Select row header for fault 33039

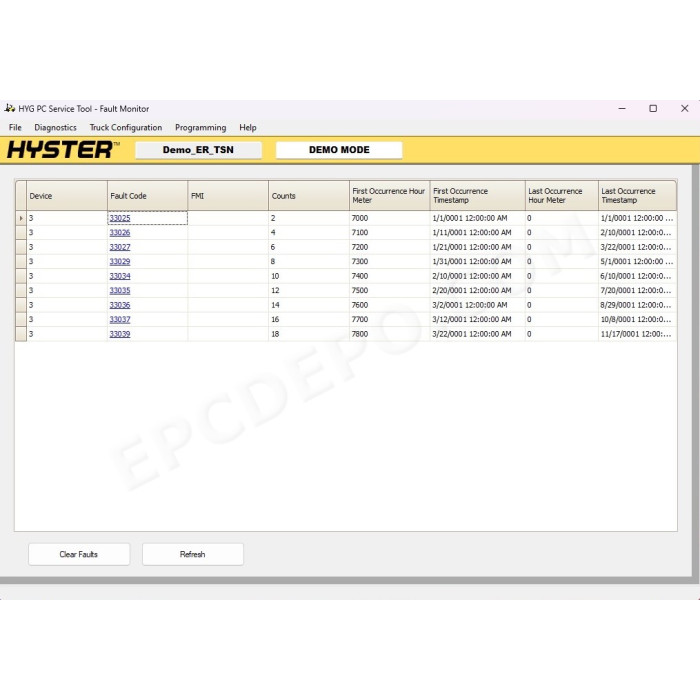click(21, 334)
